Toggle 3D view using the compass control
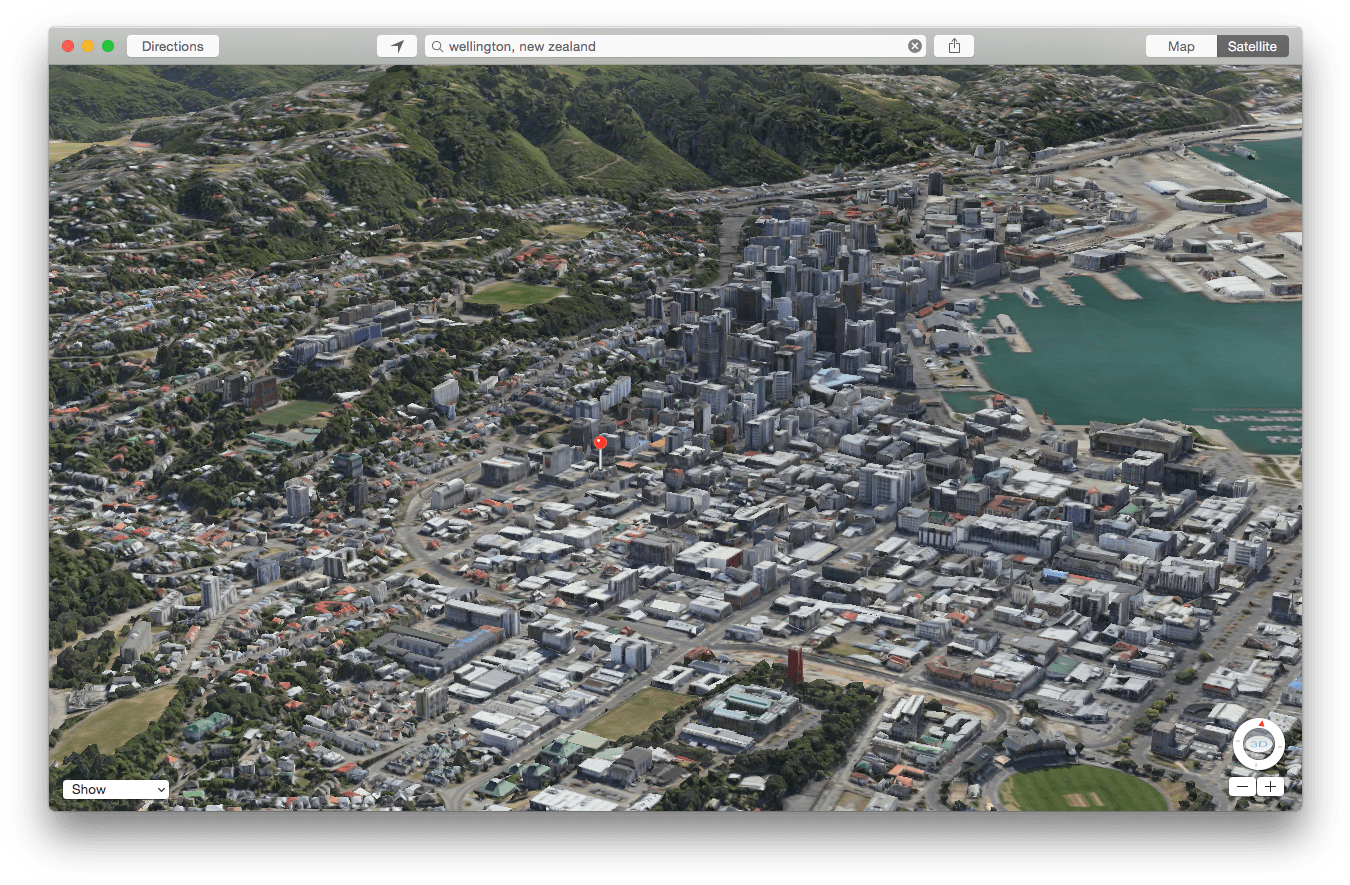This screenshot has height=885, width=1350. pyautogui.click(x=1259, y=744)
